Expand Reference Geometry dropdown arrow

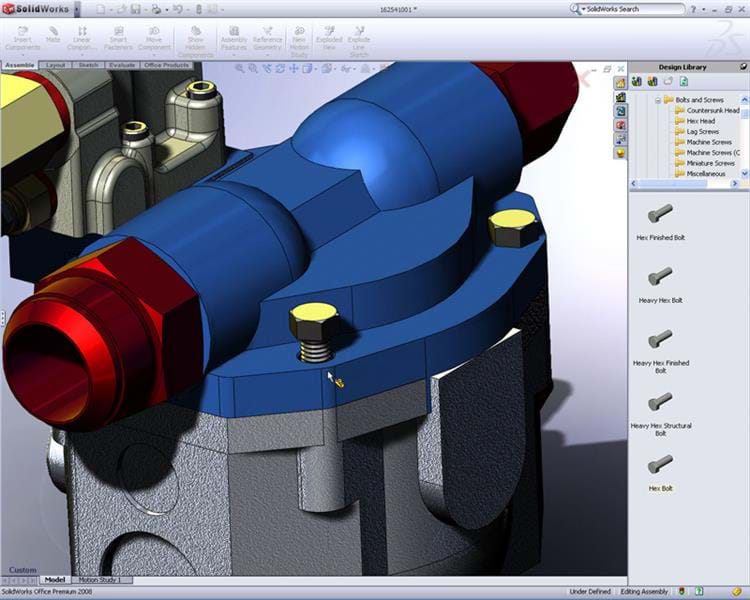(x=267, y=55)
